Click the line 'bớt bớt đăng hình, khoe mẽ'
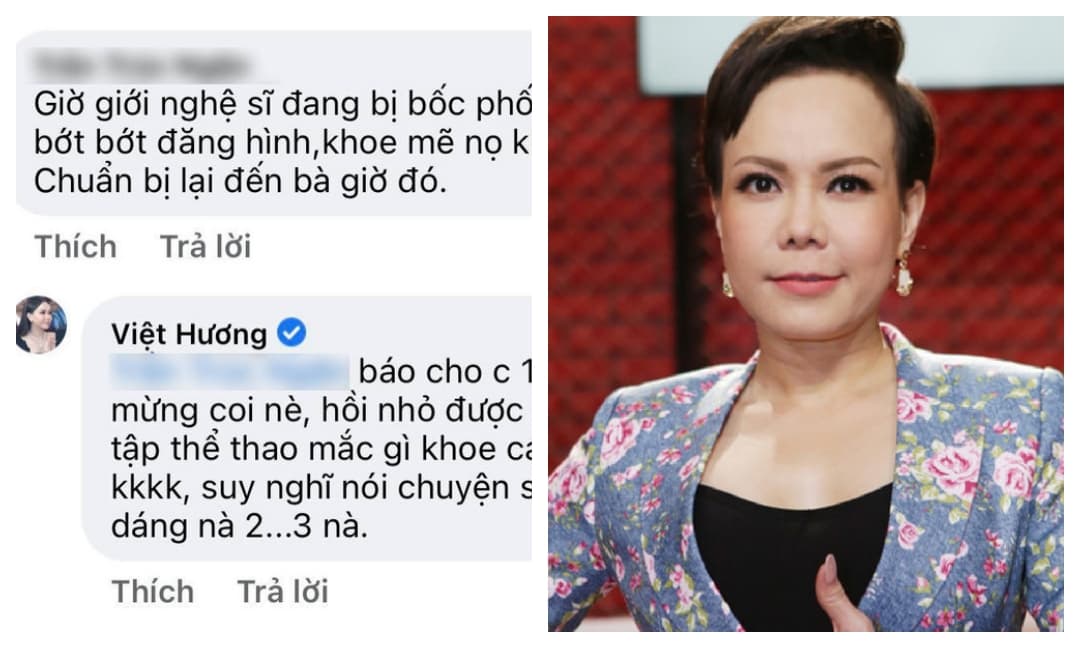 pos(282,143)
